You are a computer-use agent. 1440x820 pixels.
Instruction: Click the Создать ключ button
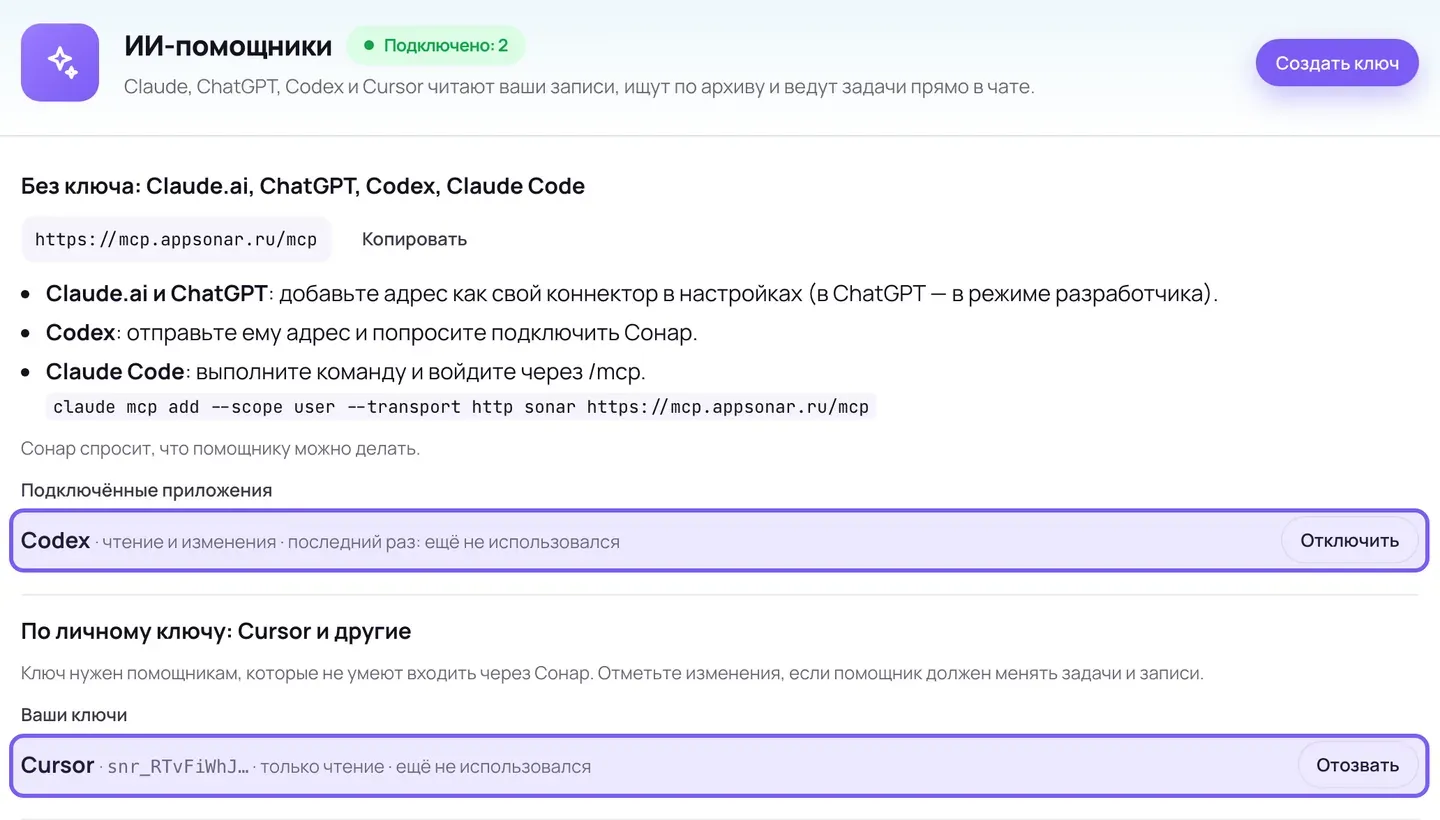click(x=1337, y=63)
